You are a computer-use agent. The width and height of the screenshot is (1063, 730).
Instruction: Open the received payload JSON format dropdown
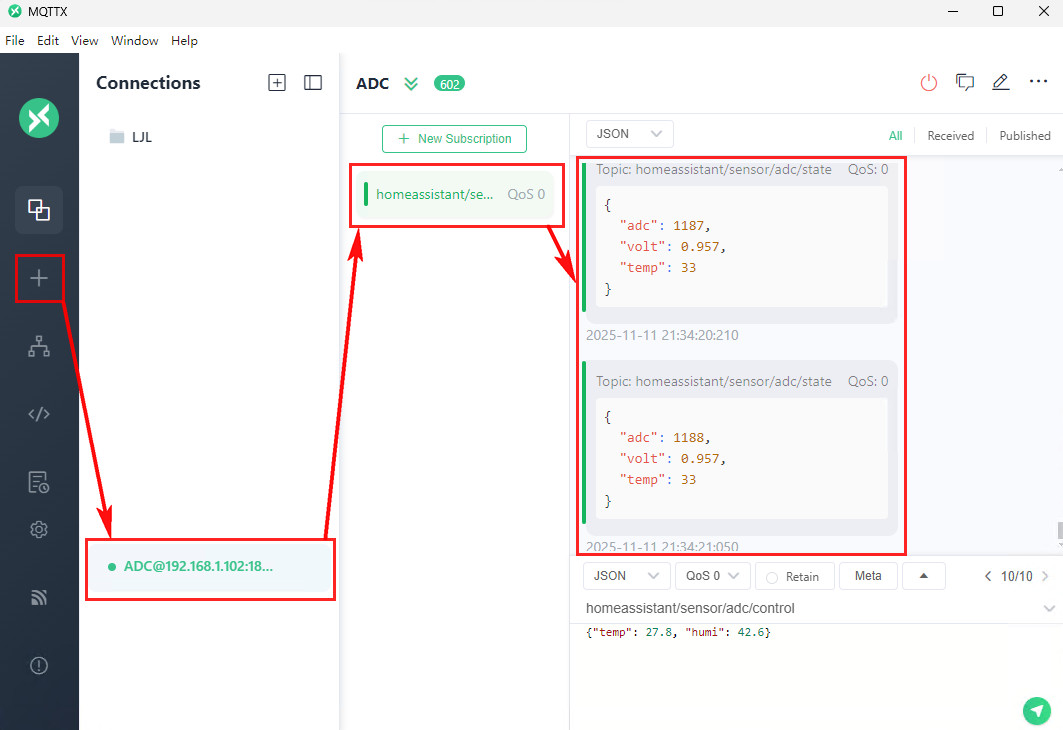click(629, 134)
